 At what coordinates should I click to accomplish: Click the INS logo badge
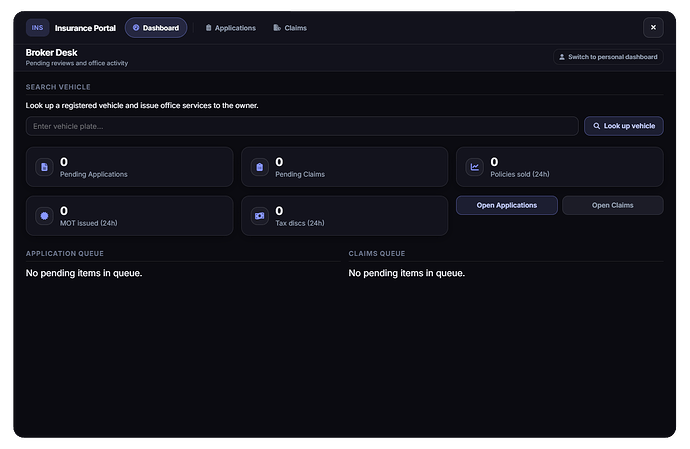click(x=37, y=28)
